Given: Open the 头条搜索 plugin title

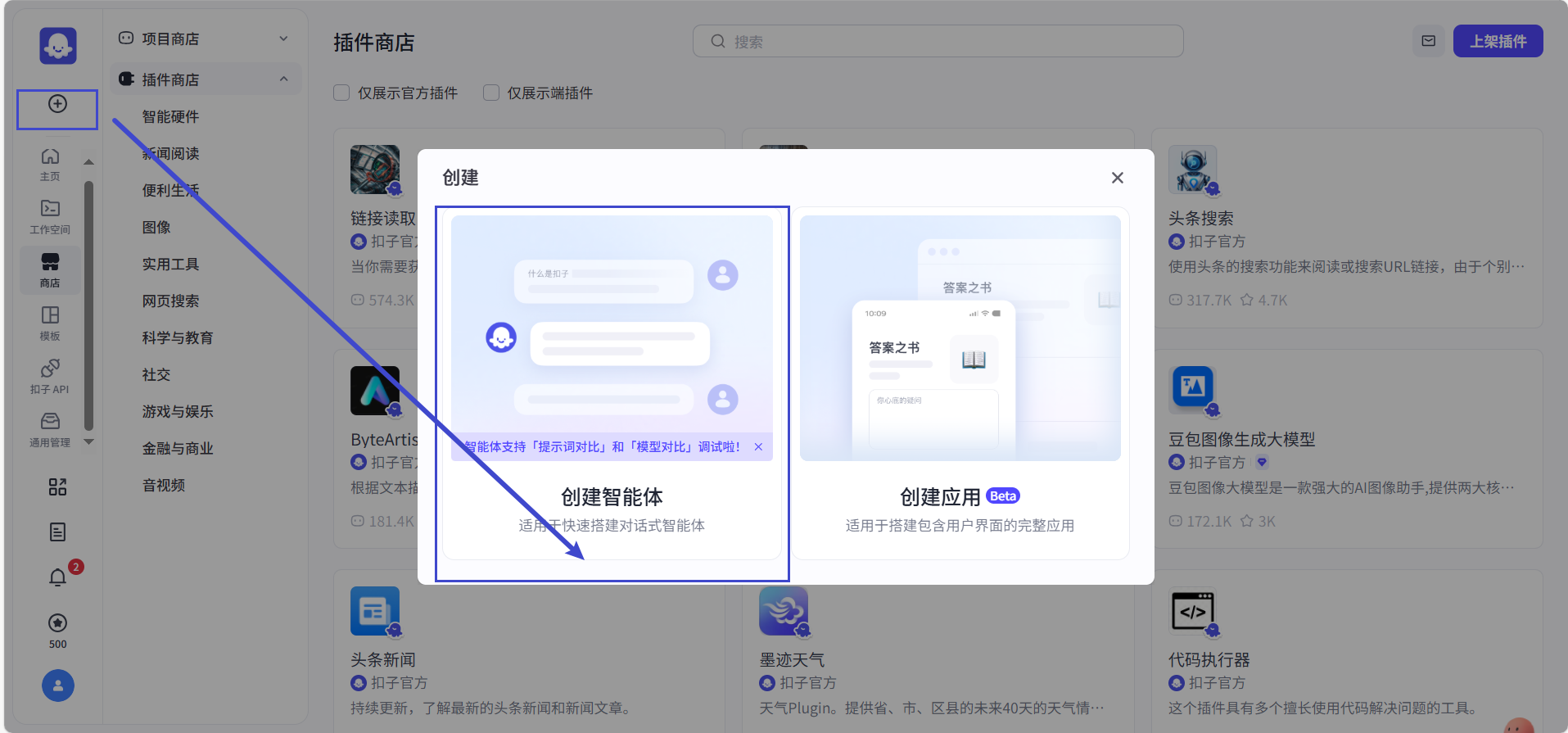Looking at the screenshot, I should click(1200, 219).
